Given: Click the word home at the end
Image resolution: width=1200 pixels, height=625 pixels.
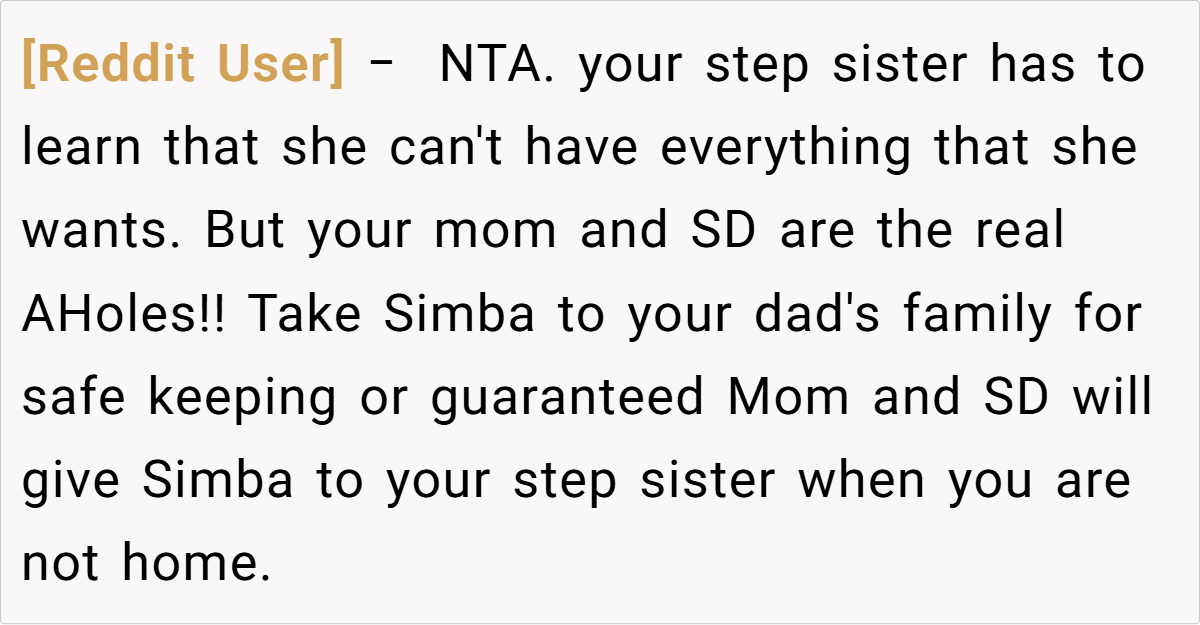Looking at the screenshot, I should pyautogui.click(x=197, y=565).
